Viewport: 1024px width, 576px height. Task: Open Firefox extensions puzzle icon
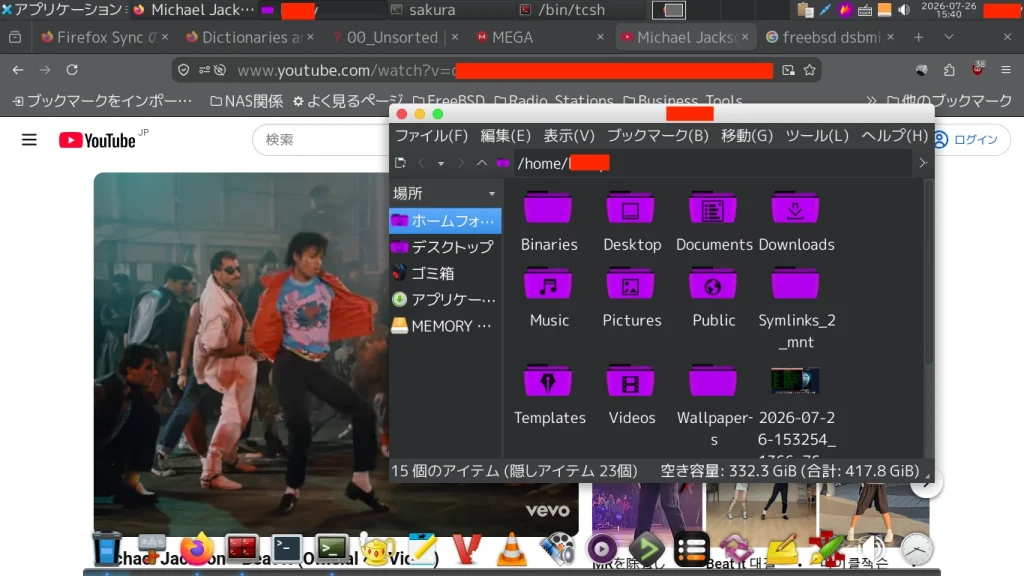[949, 70]
